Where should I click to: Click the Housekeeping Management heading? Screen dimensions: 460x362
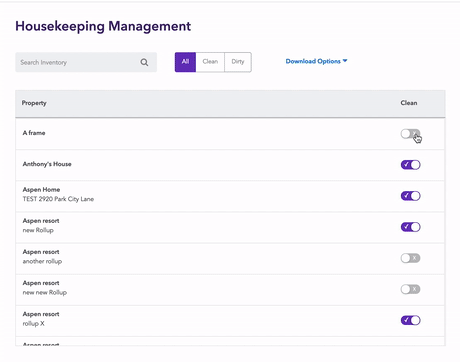(x=103, y=27)
